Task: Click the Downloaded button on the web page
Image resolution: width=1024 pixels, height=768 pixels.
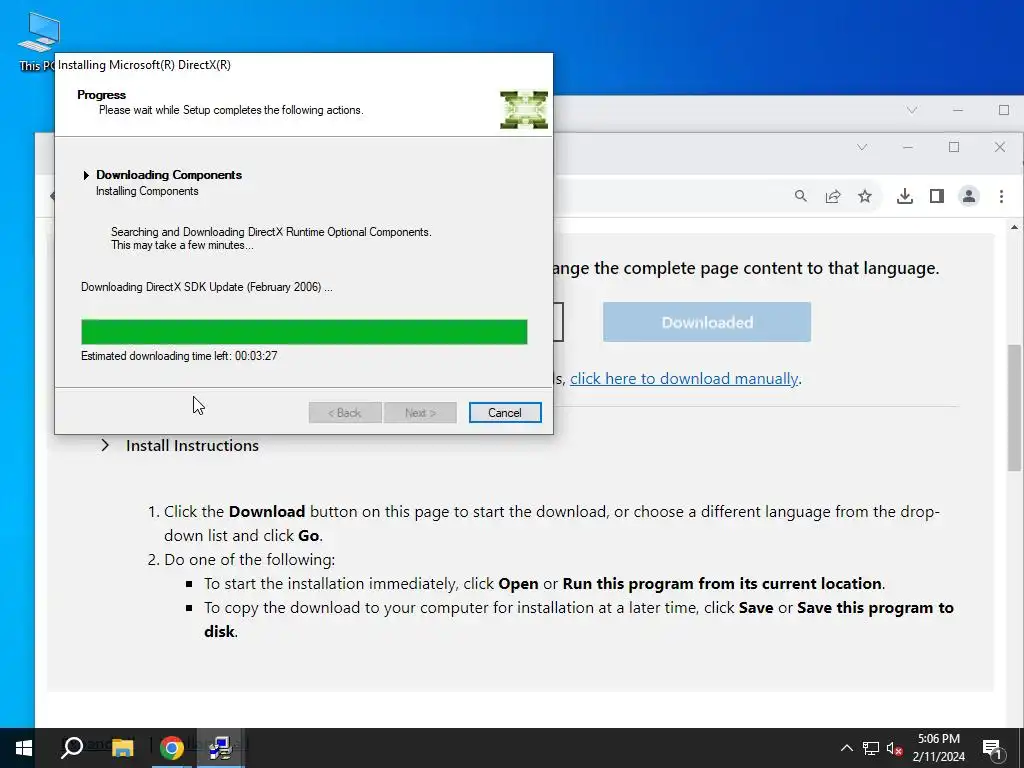Action: click(x=707, y=322)
